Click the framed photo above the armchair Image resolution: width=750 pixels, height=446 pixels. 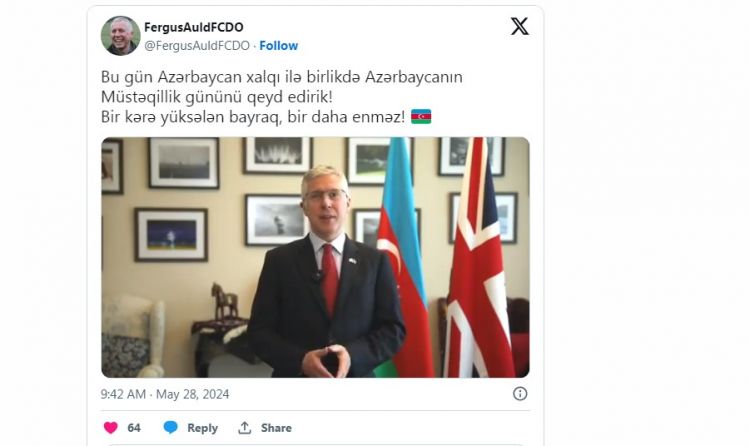[171, 234]
